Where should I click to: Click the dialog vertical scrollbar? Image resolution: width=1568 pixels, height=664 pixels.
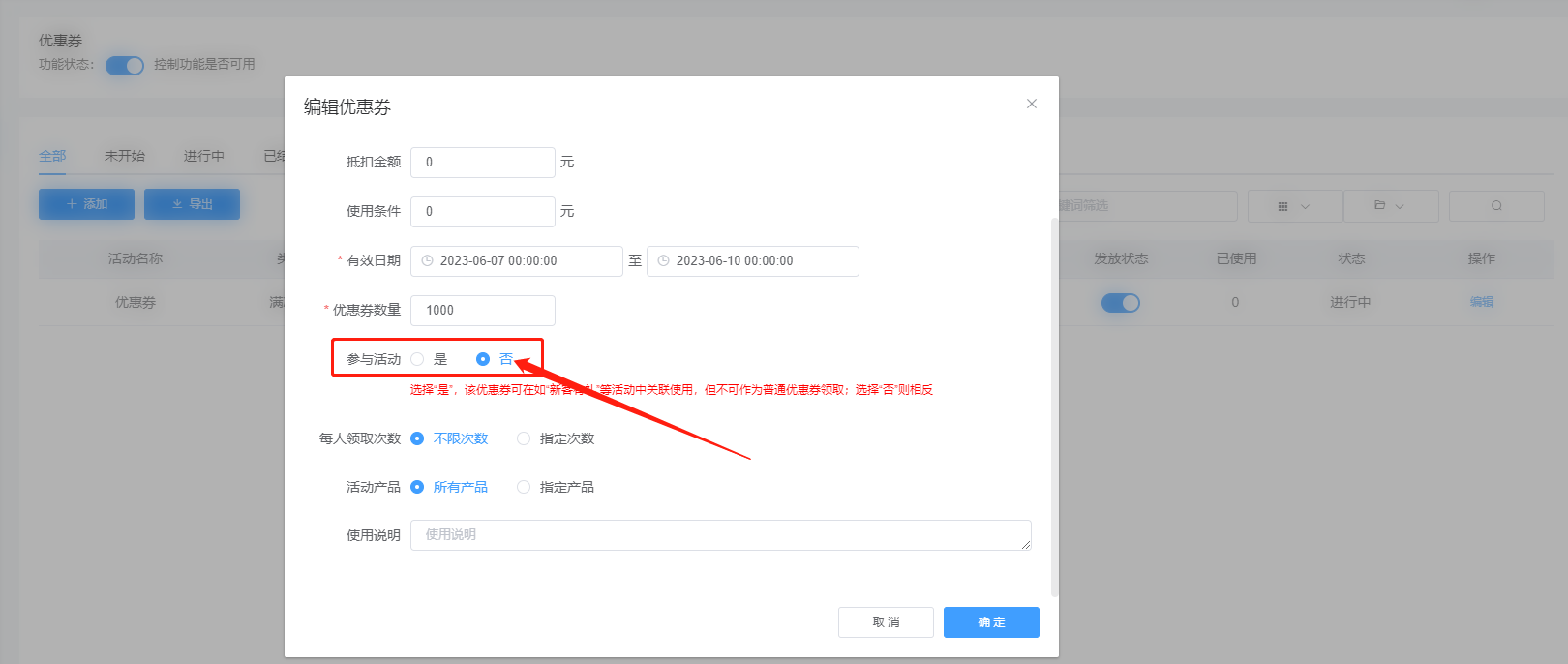coord(1055,407)
